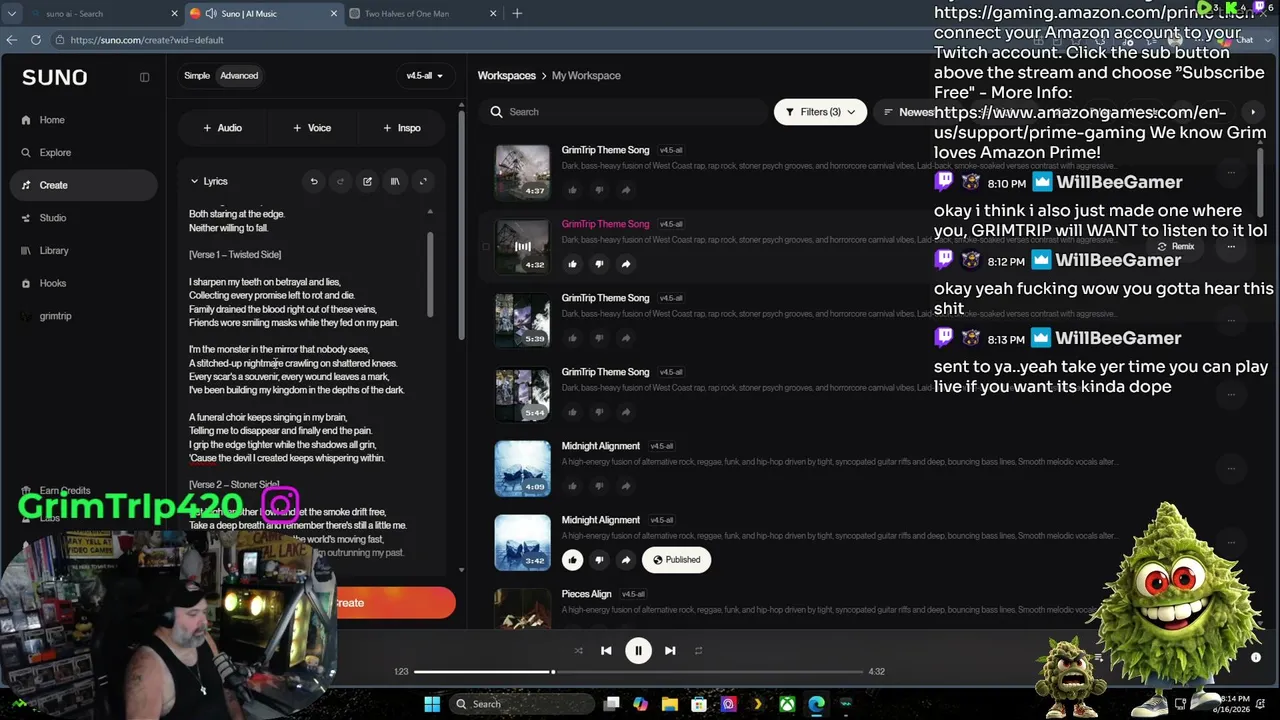Image resolution: width=1280 pixels, height=720 pixels.
Task: Add a Voice to the song
Action: [x=312, y=128]
